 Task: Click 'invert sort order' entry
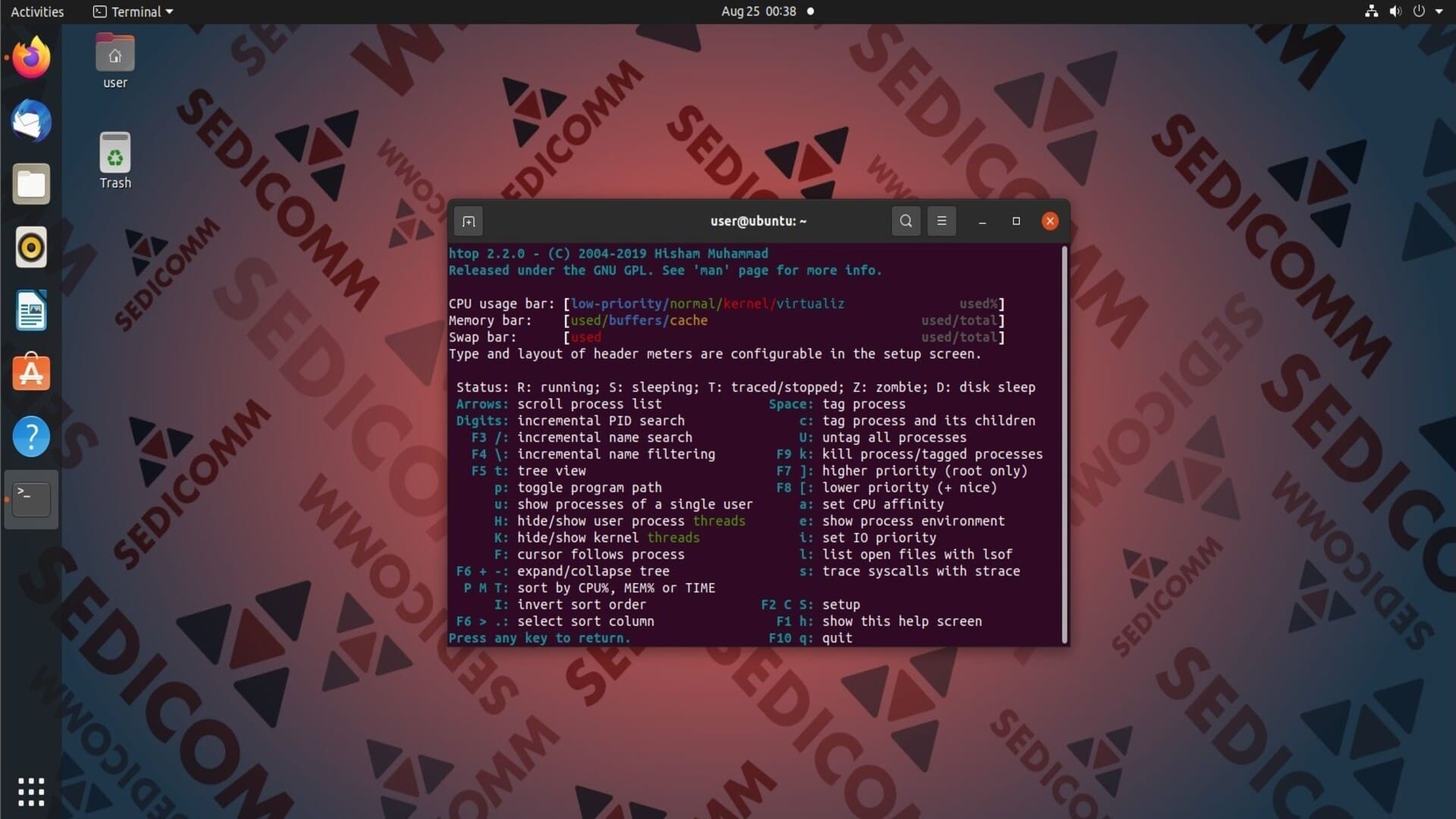(582, 604)
